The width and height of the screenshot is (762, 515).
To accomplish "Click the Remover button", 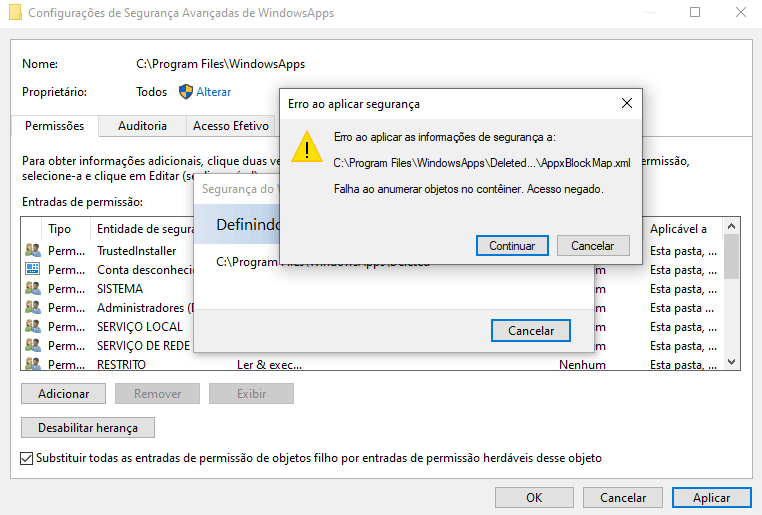I will tap(157, 394).
